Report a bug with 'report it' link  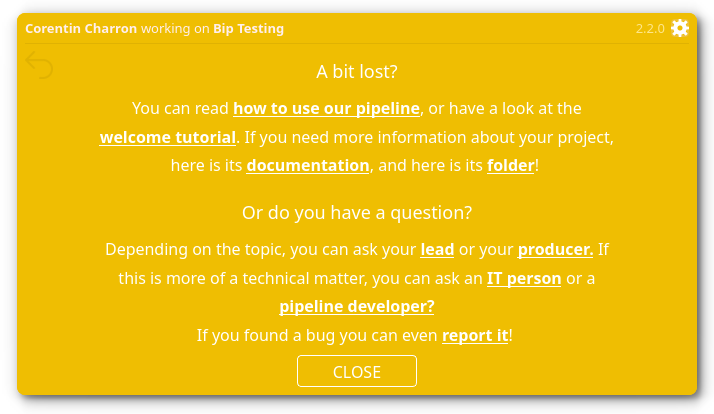(475, 336)
